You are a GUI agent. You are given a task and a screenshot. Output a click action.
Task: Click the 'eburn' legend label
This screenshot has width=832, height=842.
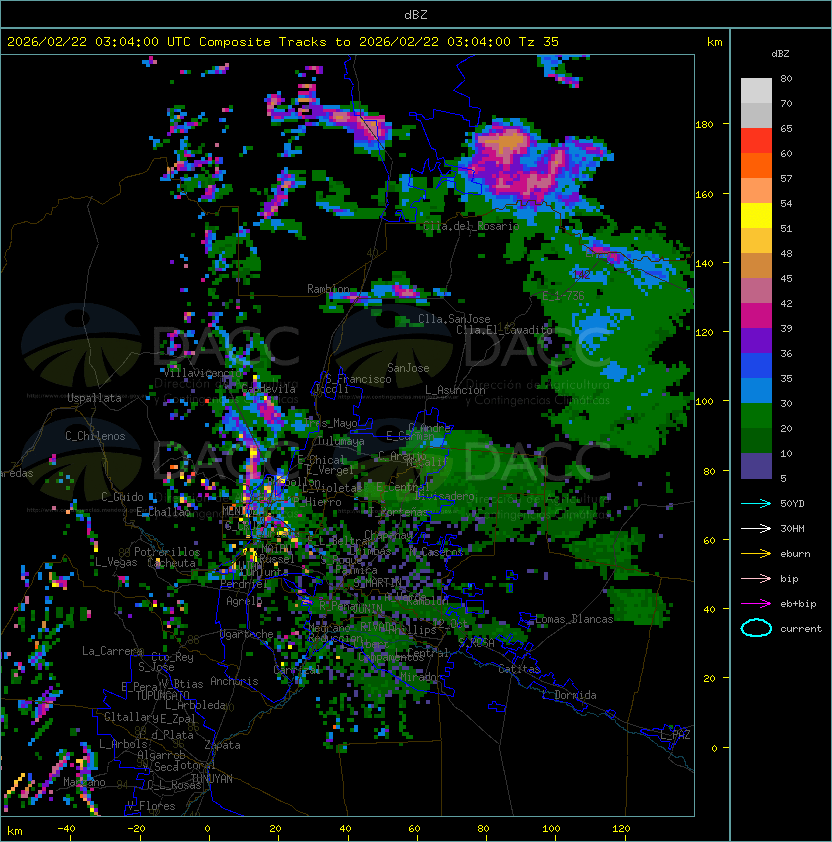click(x=795, y=554)
